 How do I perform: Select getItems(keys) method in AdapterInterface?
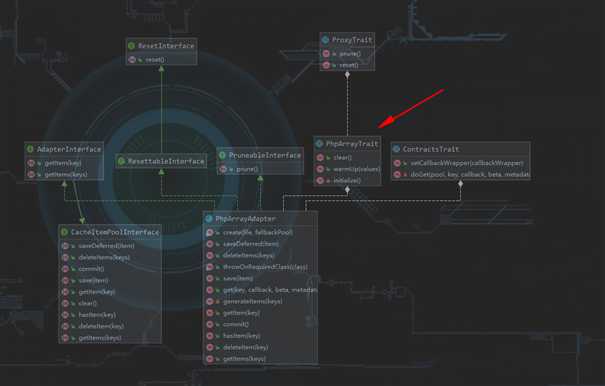click(x=66, y=174)
